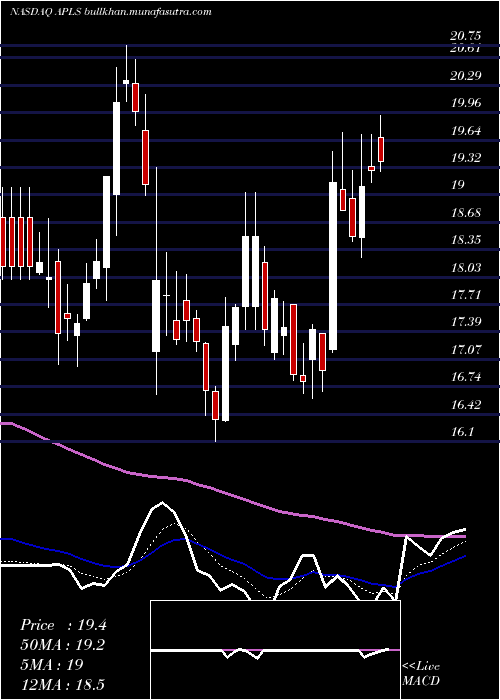Click the 18.68 price axis label
Image resolution: width=500 pixels, height=700 pixels.
tap(466, 213)
